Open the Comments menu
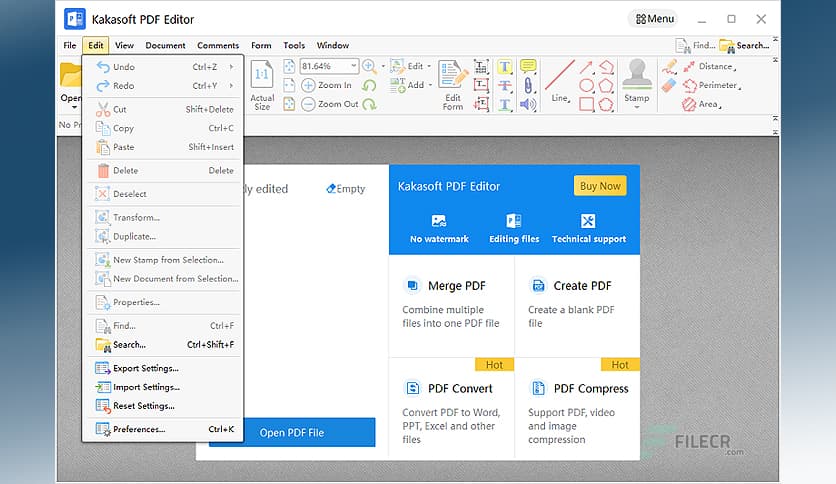 tap(217, 45)
